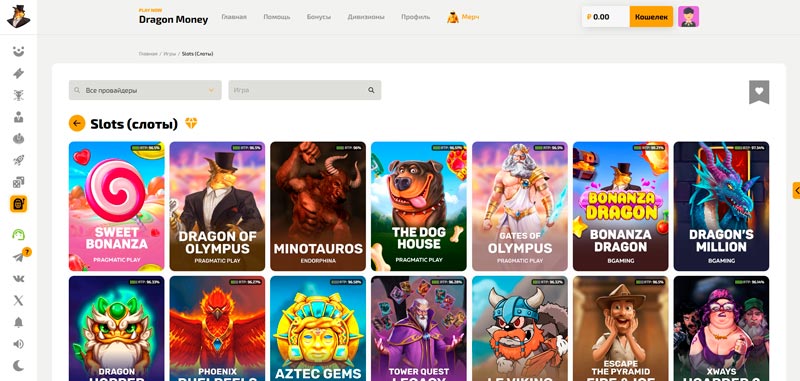Viewport: 800px width, 381px height.
Task: Click the RTP badge on Minotauros card
Action: click(x=347, y=148)
